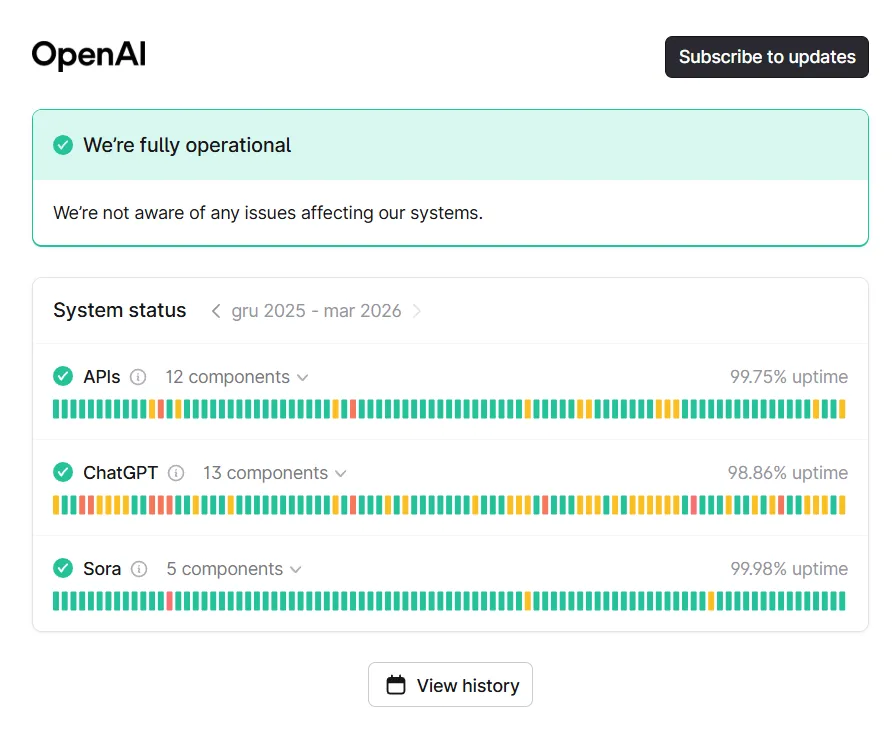This screenshot has width=896, height=733.
Task: Click the green check icon beside APIs
Action: coord(63,376)
